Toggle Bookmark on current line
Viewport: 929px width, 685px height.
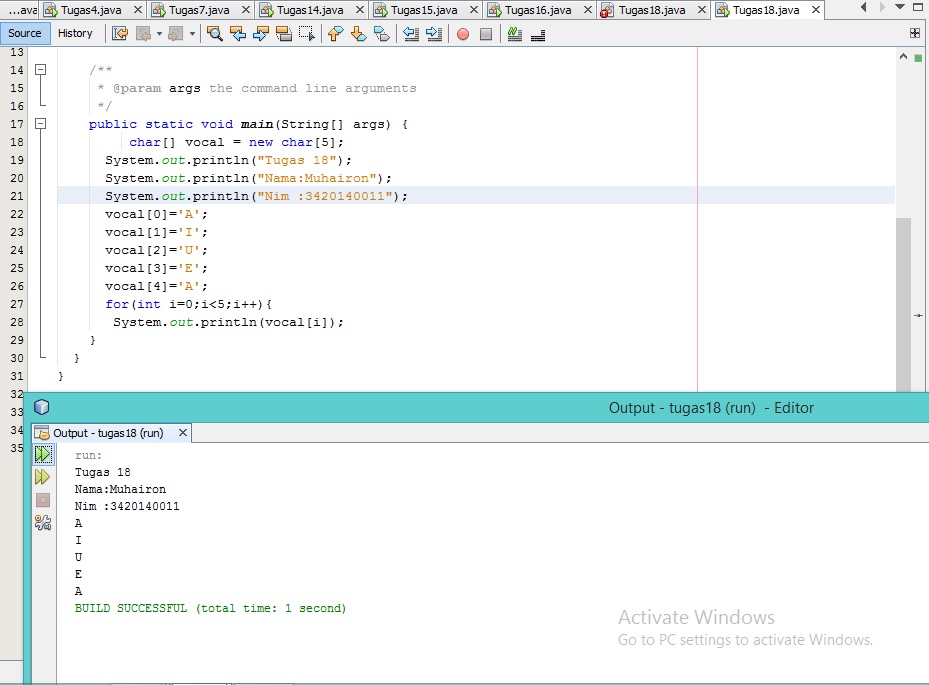(382, 34)
